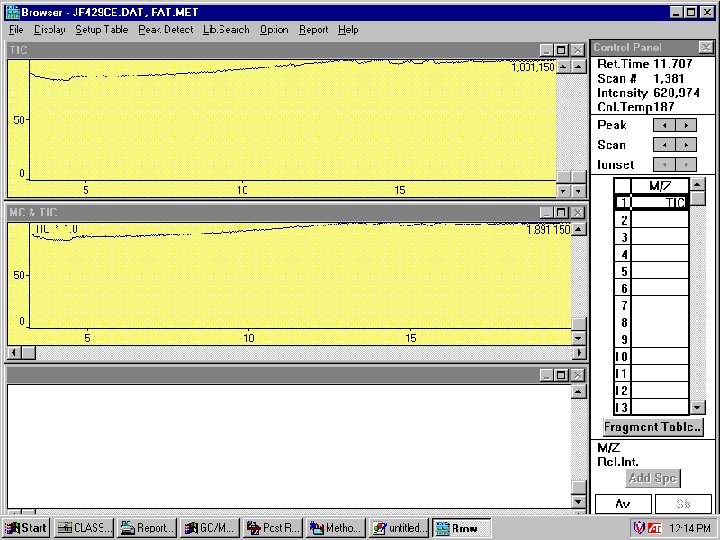Maximize the bottom spectrum pane

(x=561, y=375)
